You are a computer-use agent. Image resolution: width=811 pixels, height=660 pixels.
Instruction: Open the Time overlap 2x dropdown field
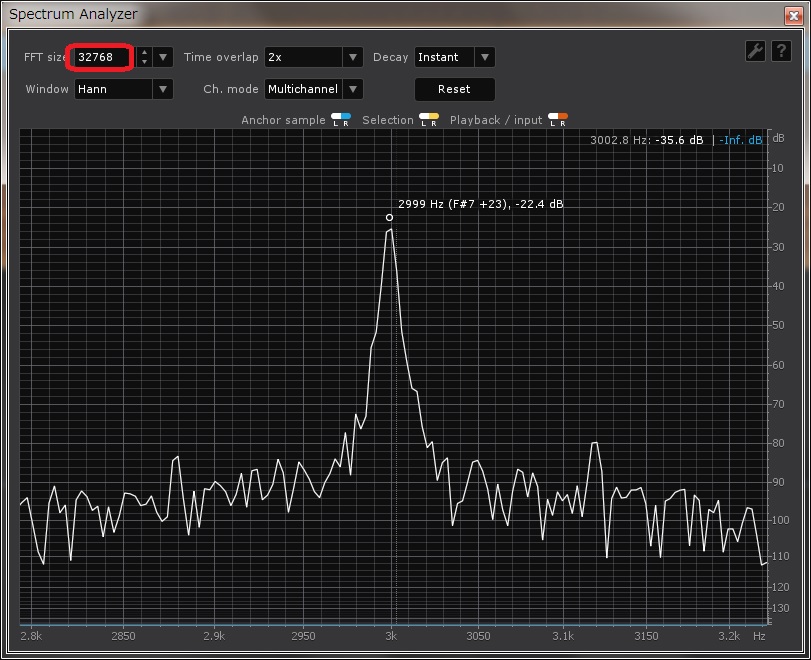[304, 57]
